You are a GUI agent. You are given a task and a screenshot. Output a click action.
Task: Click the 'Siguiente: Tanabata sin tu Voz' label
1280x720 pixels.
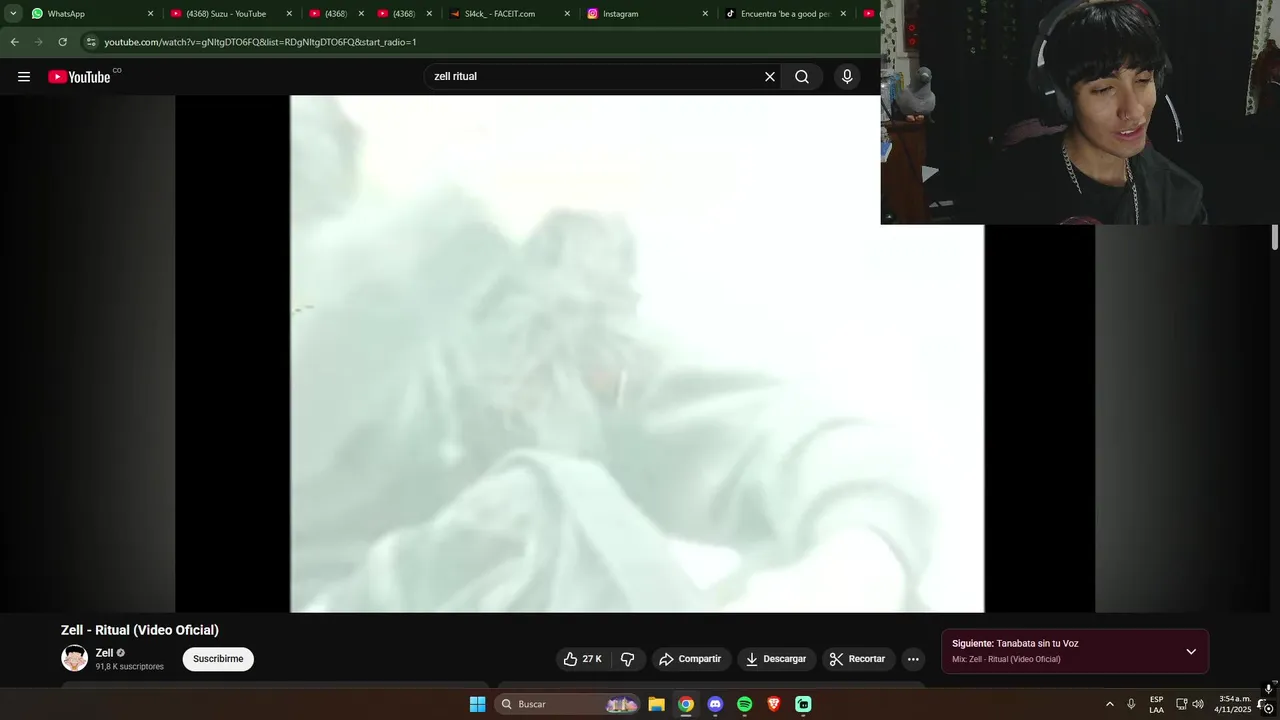pos(1015,644)
